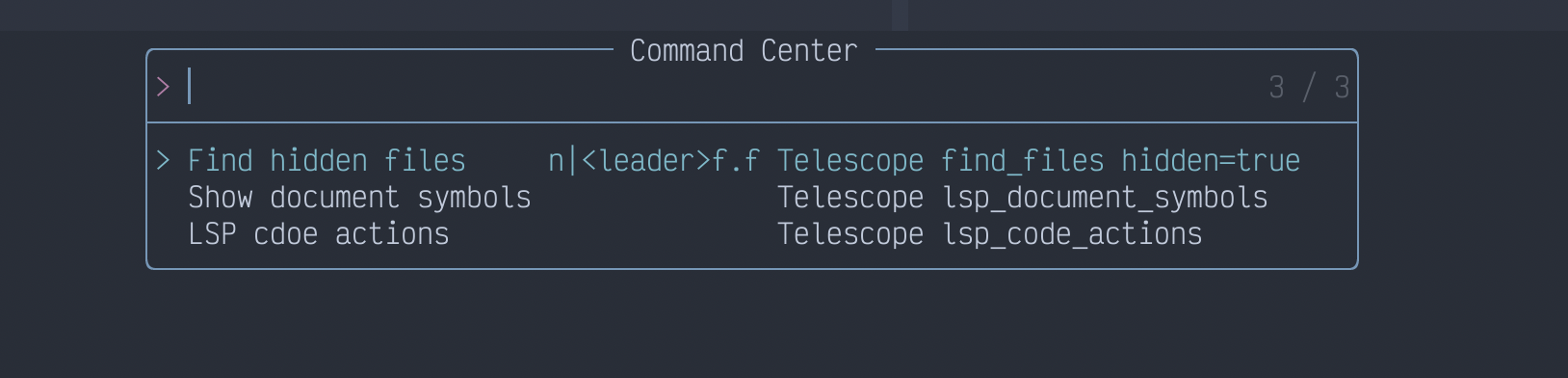Viewport: 1568px width, 378px height.
Task: Click the hidden=true argument text
Action: (1211, 160)
